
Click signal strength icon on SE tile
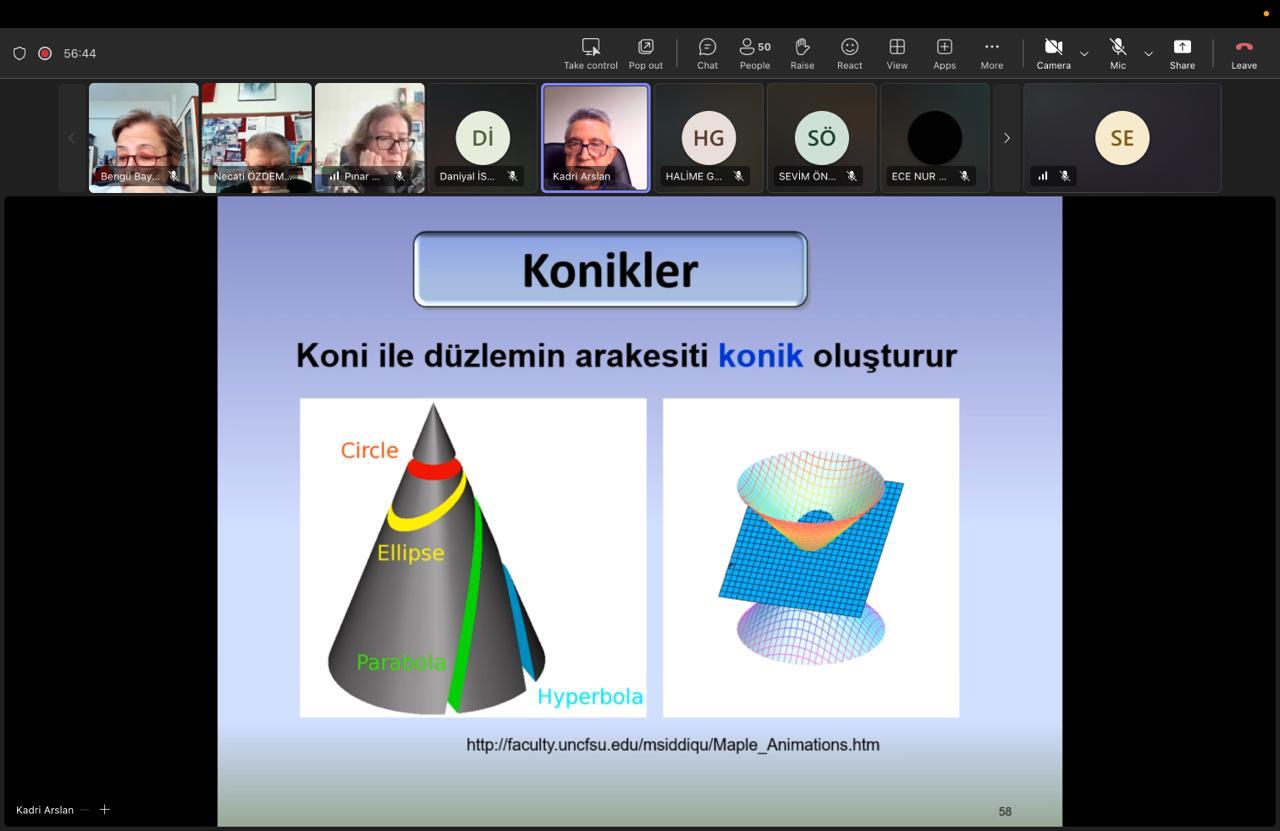1043,176
